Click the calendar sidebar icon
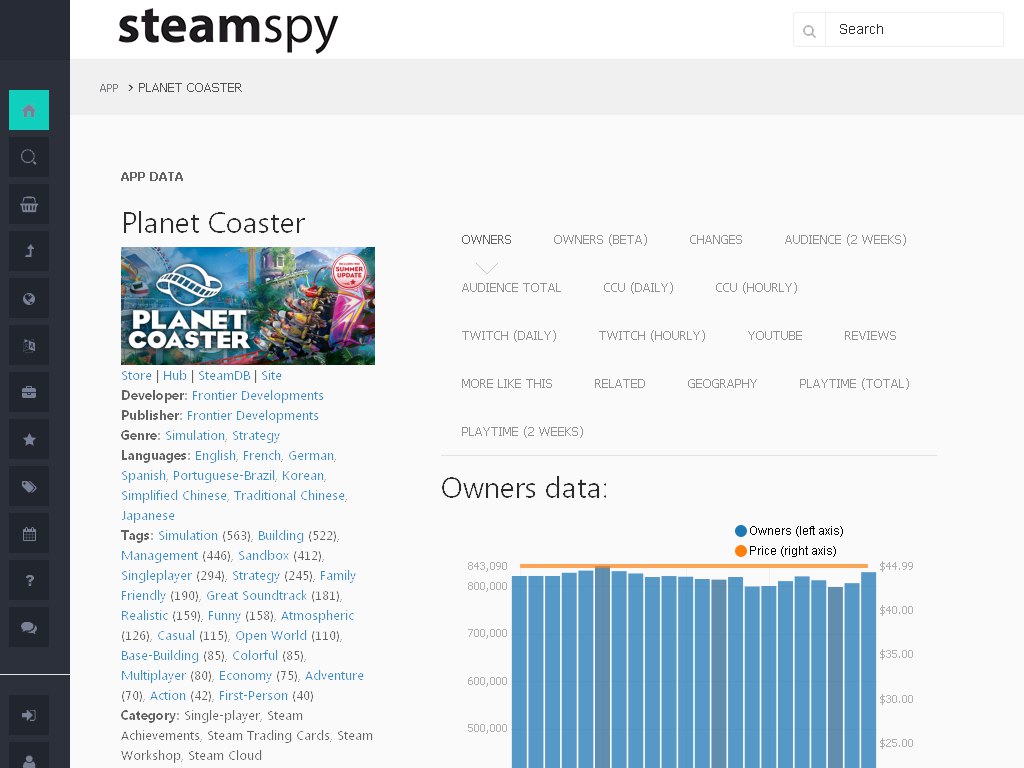The width and height of the screenshot is (1024, 768). click(29, 534)
